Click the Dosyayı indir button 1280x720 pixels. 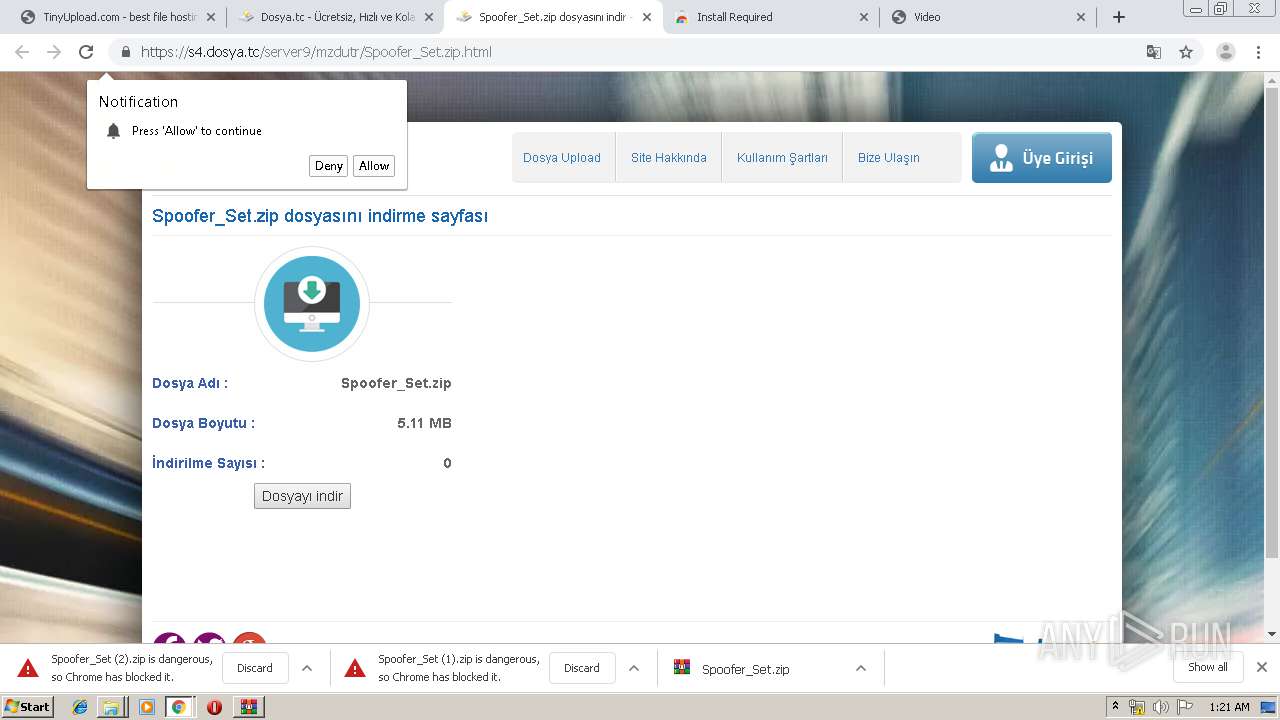(302, 496)
